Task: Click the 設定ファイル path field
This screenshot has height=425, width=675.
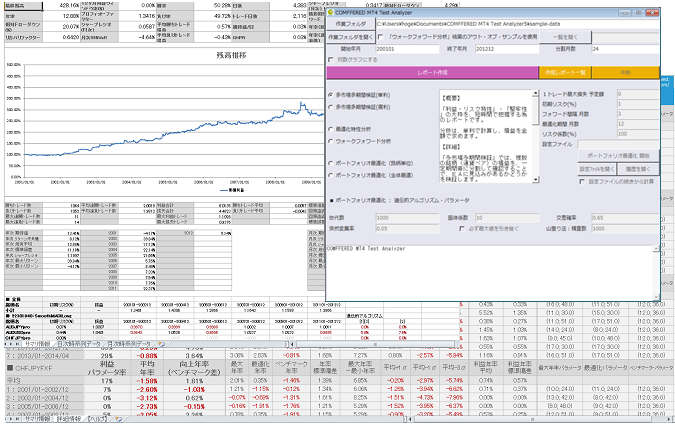Action: pos(618,144)
